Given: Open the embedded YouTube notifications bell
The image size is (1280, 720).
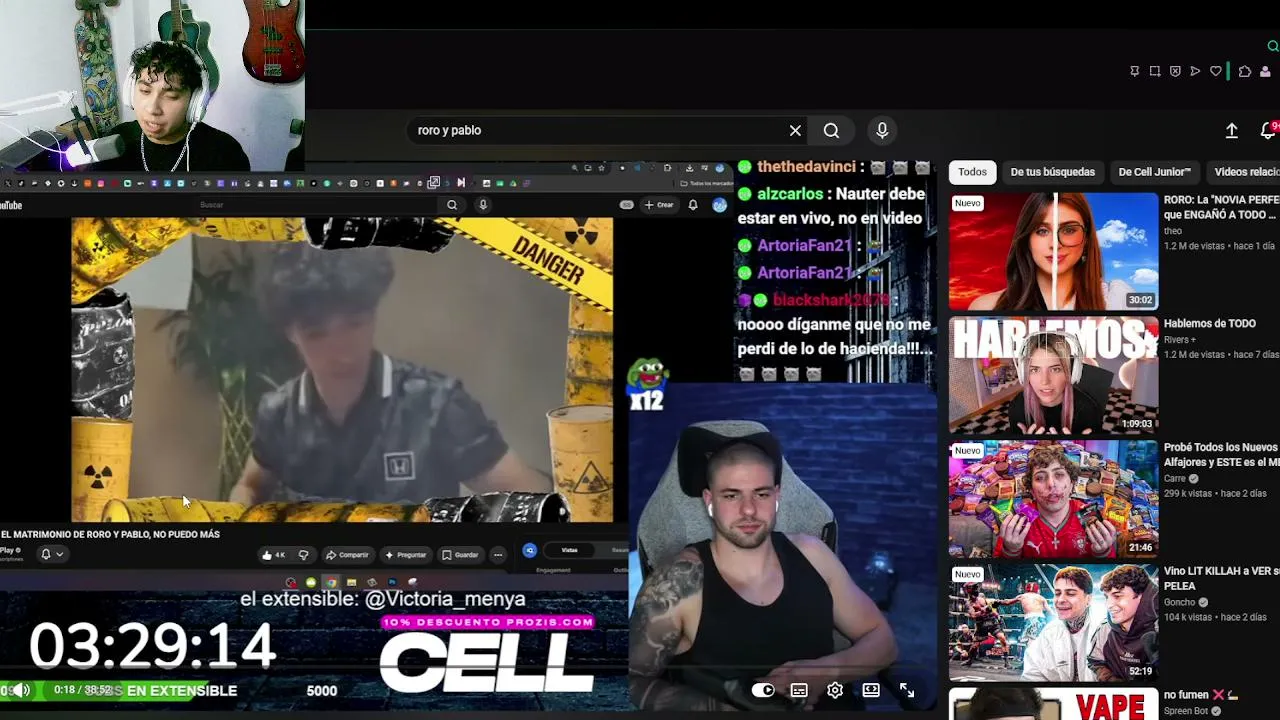Looking at the screenshot, I should point(692,205).
